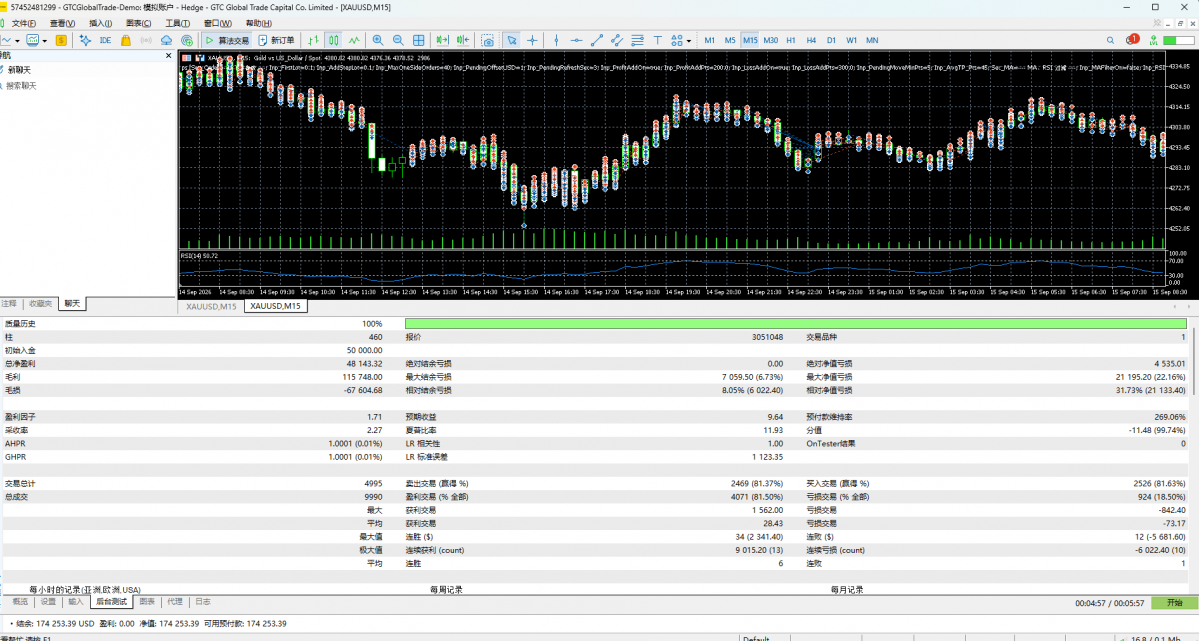1199x641 pixels.
Task: Open the 工具(T) menu
Action: point(177,23)
